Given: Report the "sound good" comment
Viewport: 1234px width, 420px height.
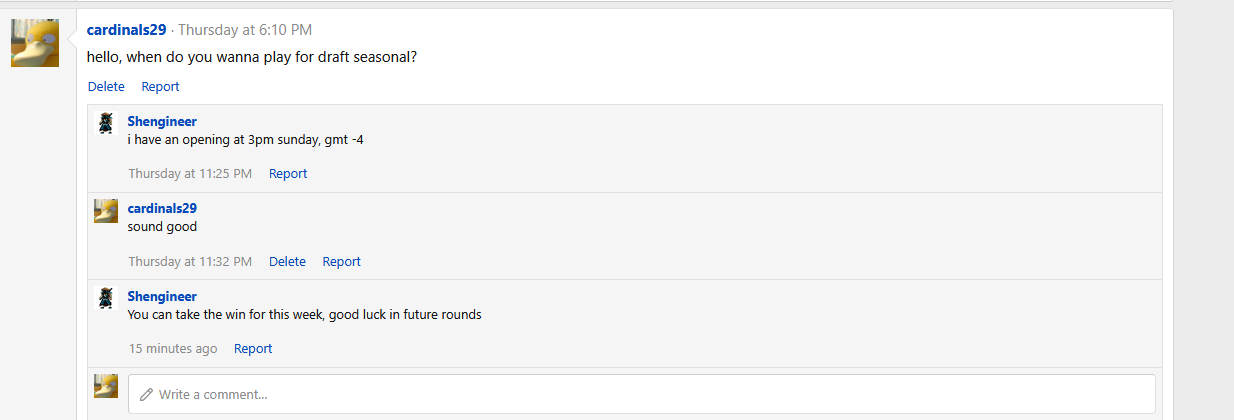Looking at the screenshot, I should coord(341,262).
